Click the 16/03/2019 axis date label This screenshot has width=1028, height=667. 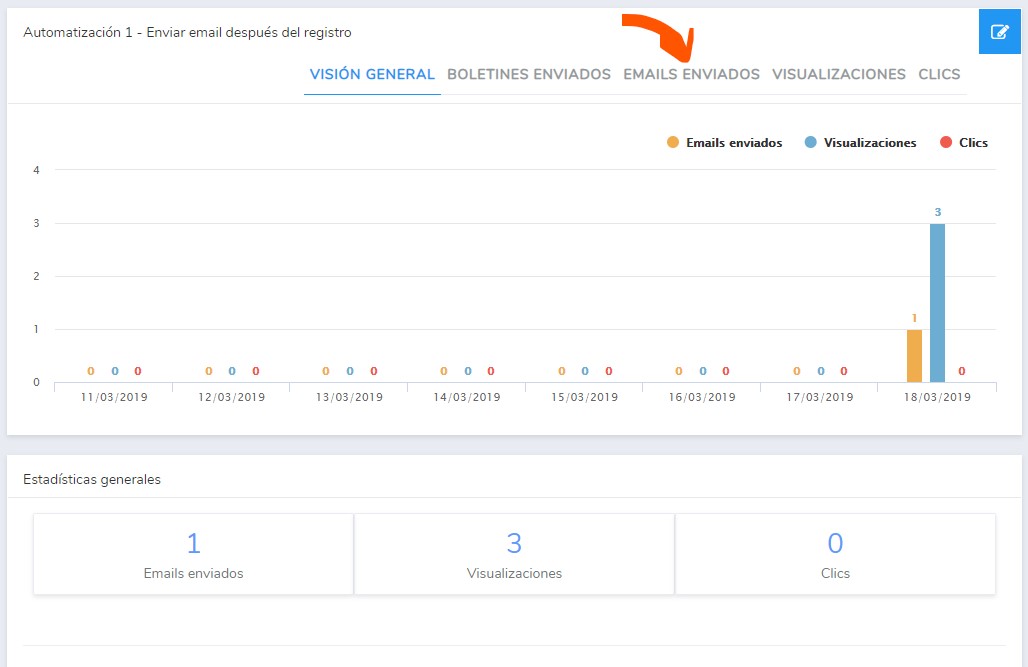(x=702, y=397)
